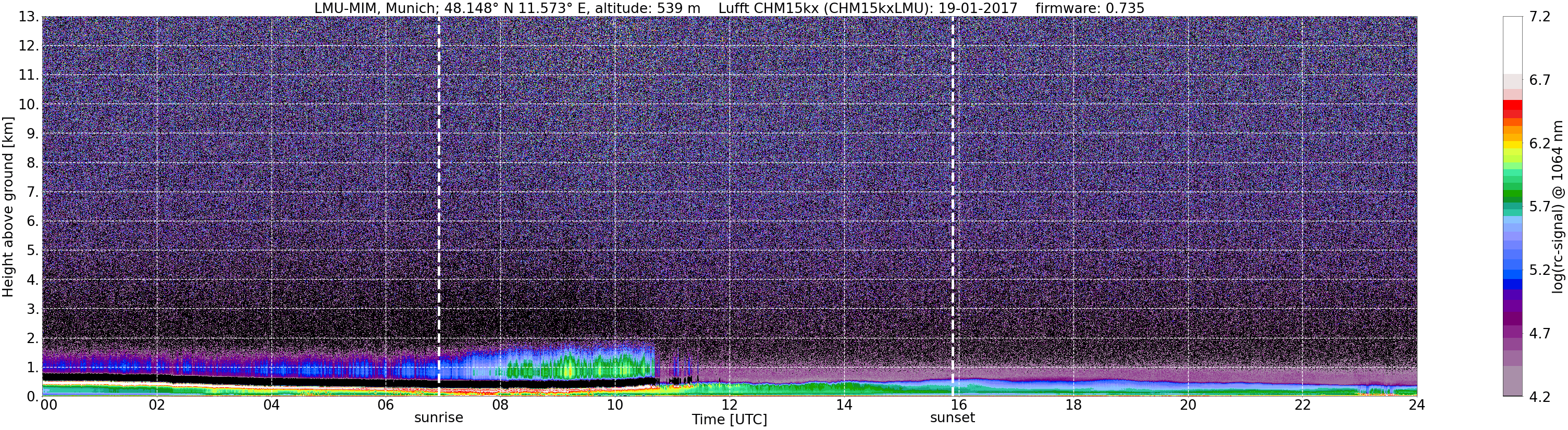
Task: Click the plot title text at top
Action: coord(729,8)
